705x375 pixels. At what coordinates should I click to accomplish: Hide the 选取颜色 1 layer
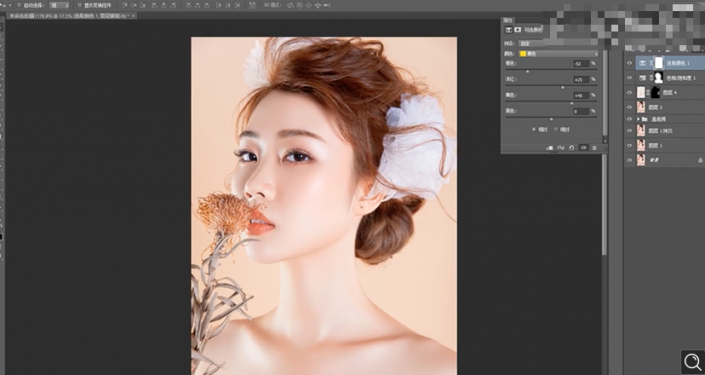[x=629, y=63]
